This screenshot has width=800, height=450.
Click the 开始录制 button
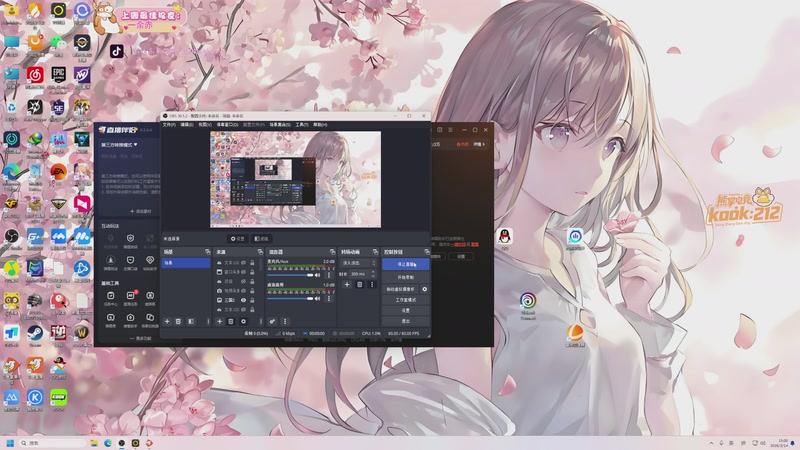(406, 278)
